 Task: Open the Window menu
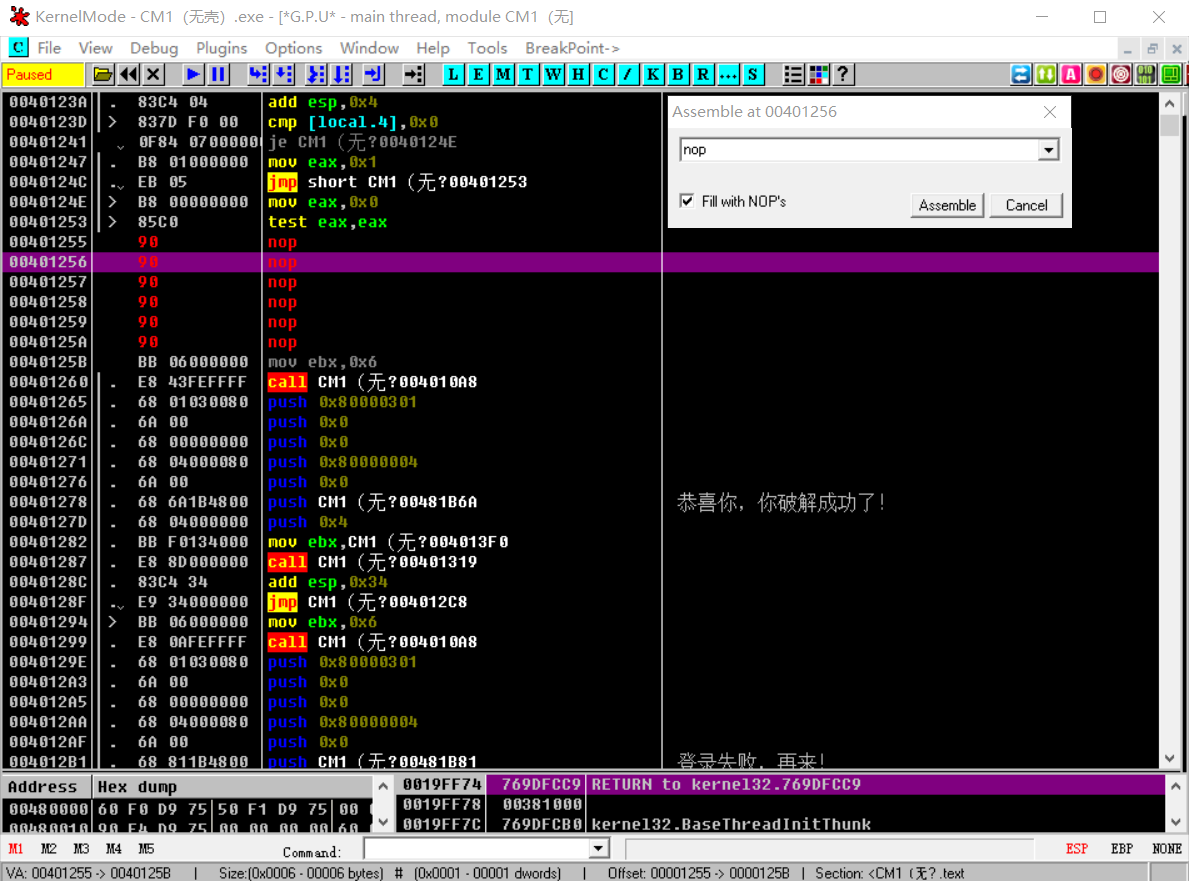(369, 48)
